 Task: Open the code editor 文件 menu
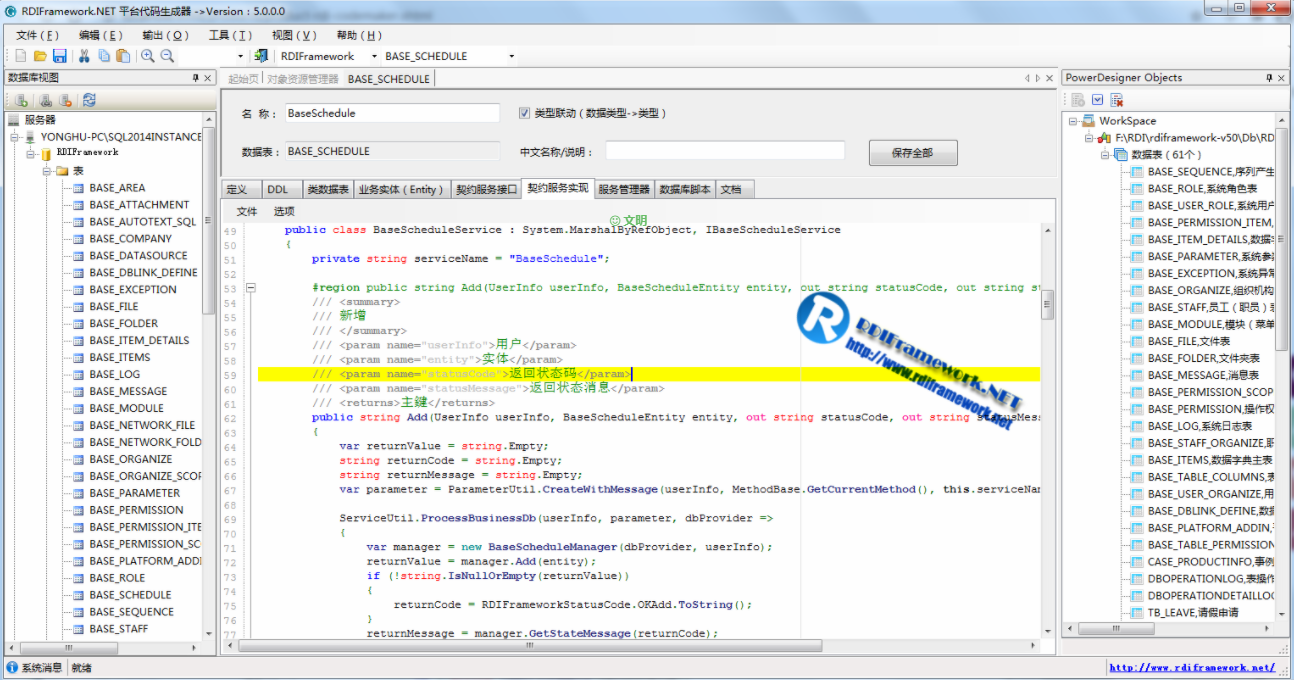coord(246,211)
